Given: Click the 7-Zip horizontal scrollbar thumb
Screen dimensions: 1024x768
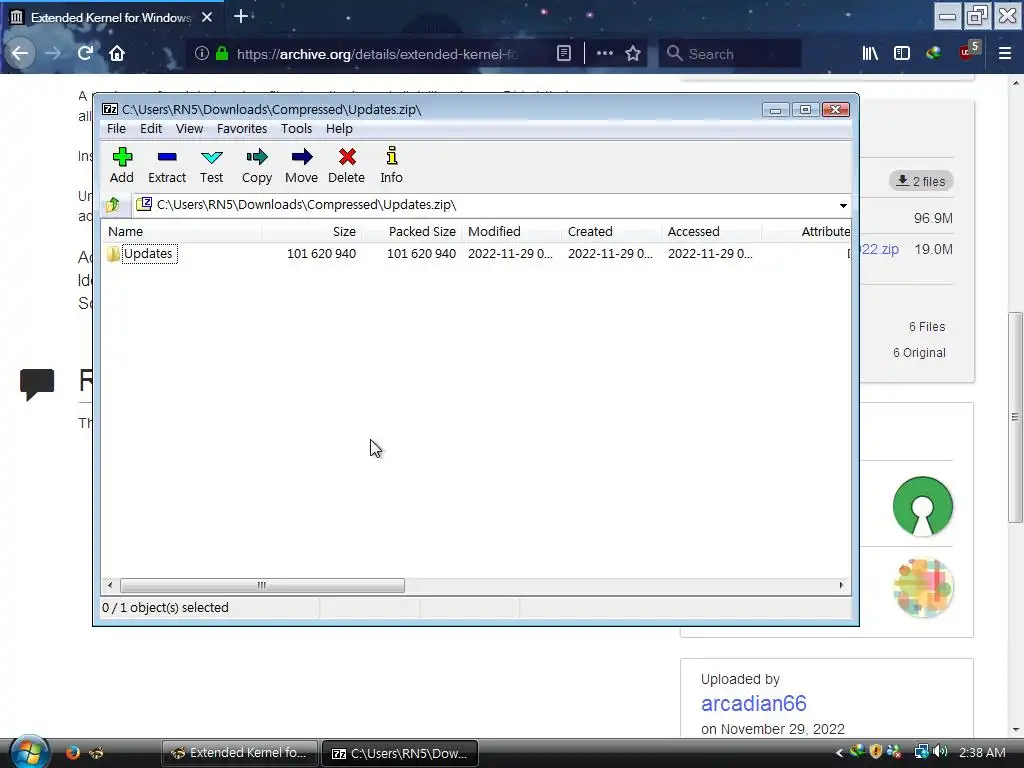Looking at the screenshot, I should 262,585.
